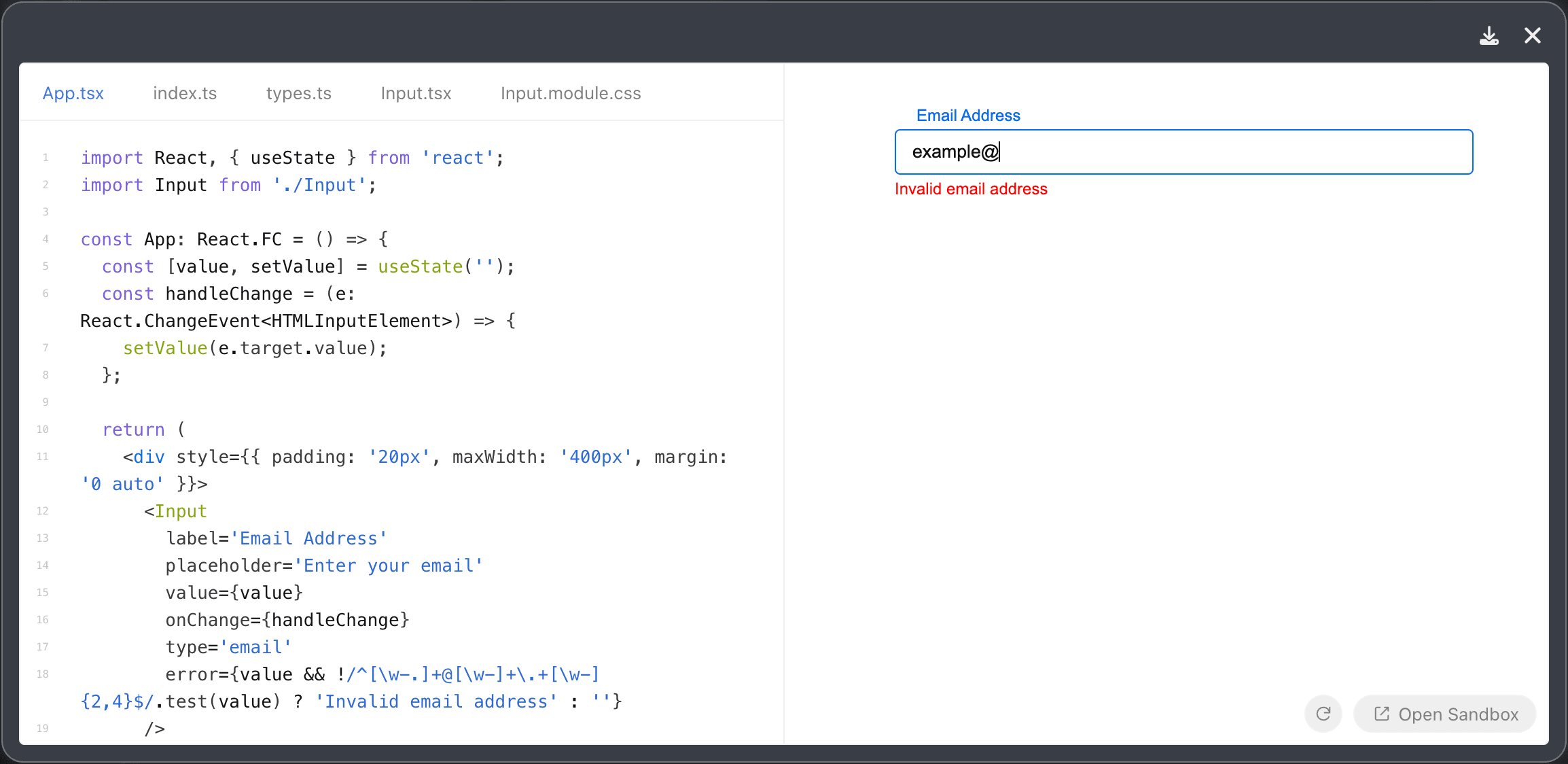1568x764 pixels.
Task: Click the Invalid email address error message
Action: (970, 189)
